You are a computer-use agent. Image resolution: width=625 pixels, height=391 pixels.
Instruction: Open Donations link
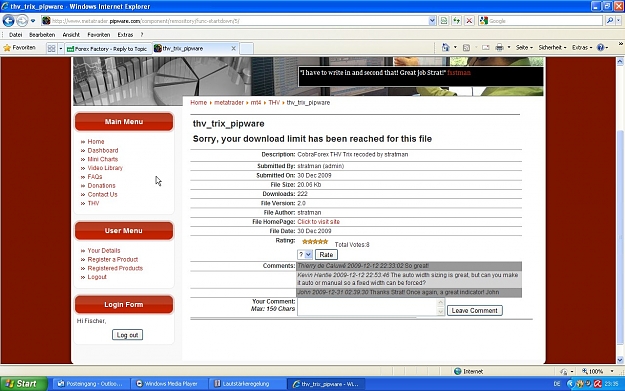(101, 185)
